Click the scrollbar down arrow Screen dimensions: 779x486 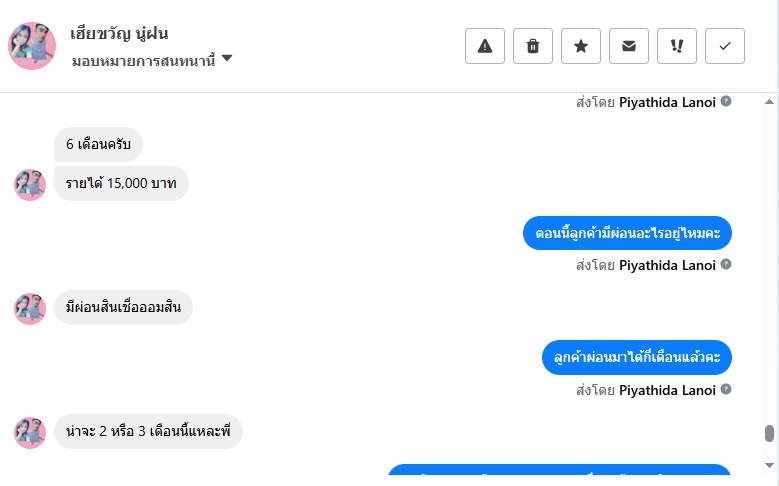[769, 466]
